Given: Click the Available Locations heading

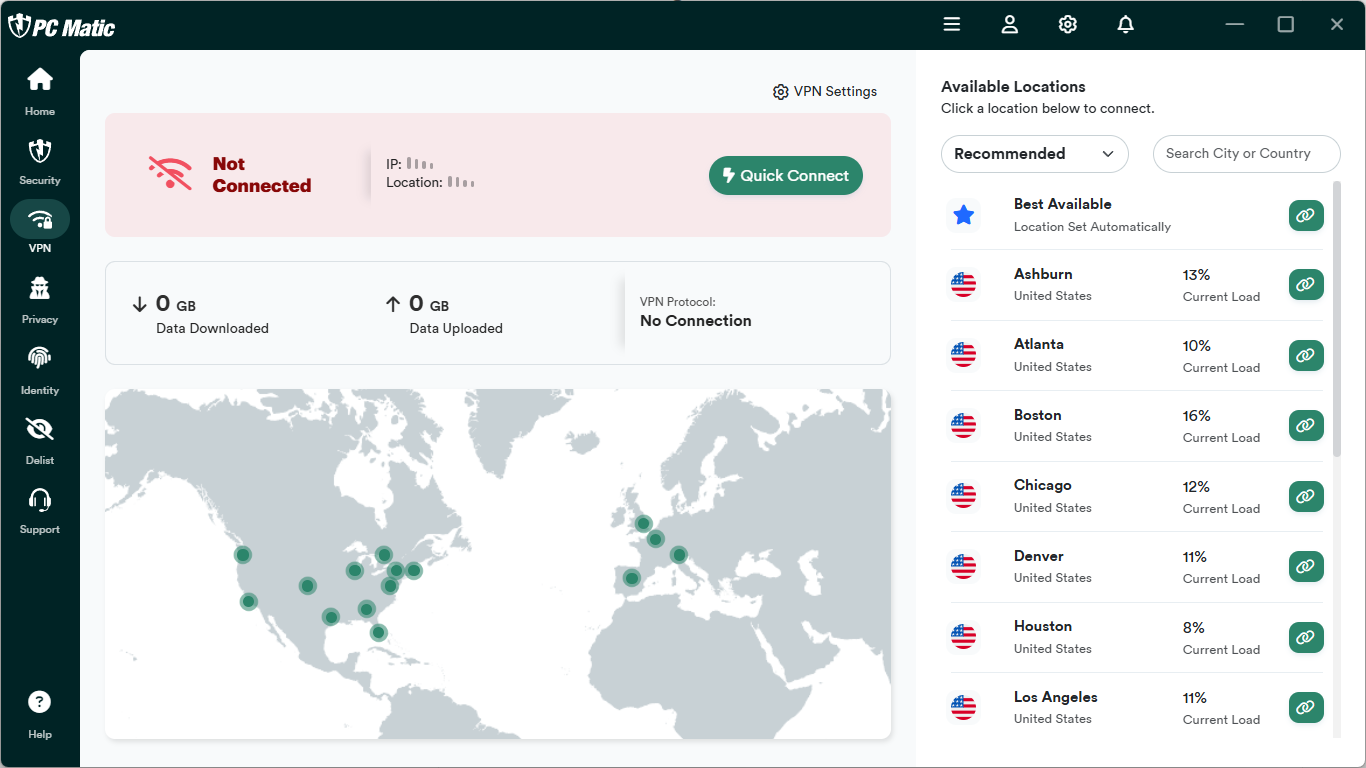Looking at the screenshot, I should [x=1013, y=87].
